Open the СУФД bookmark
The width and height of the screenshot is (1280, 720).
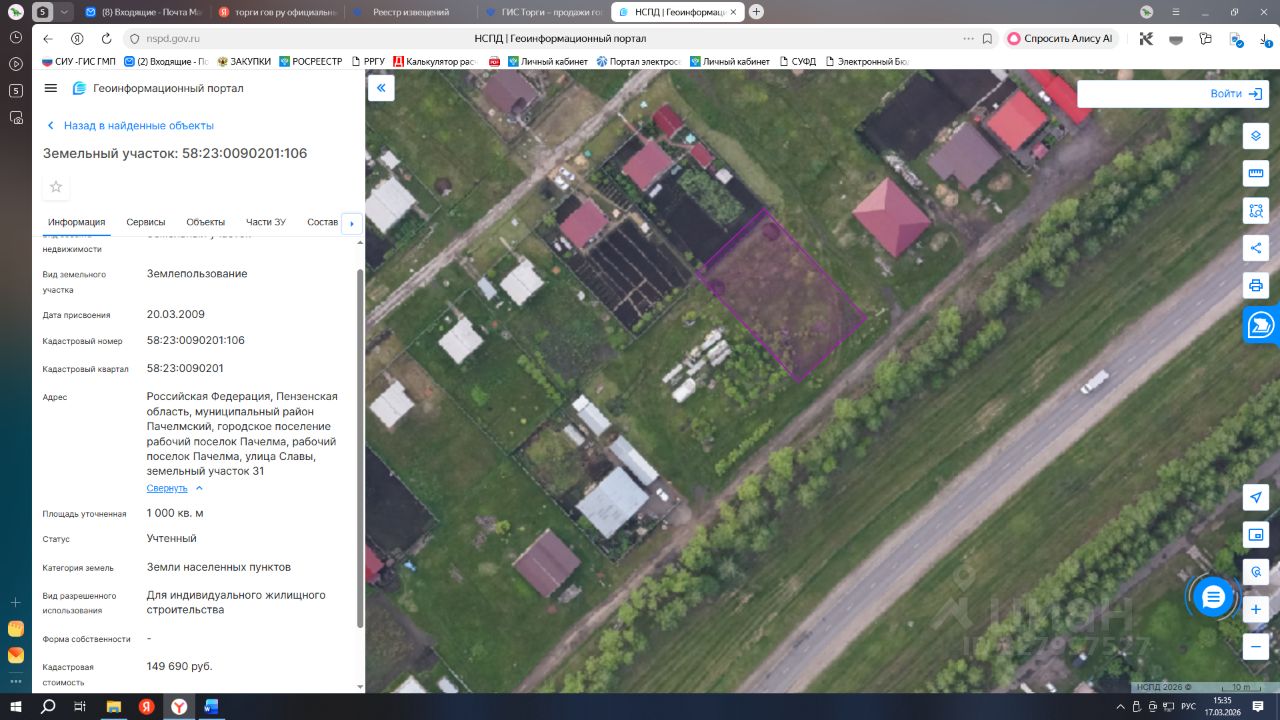(797, 61)
